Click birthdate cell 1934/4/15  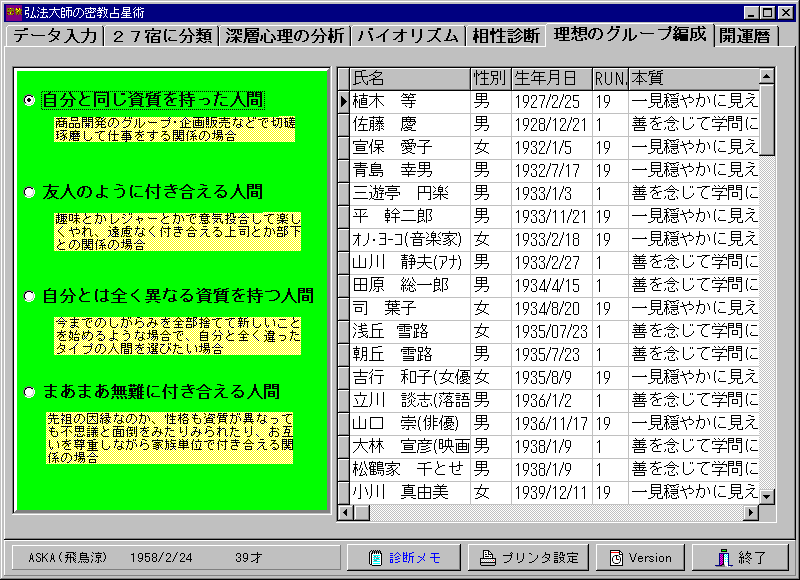tap(552, 285)
